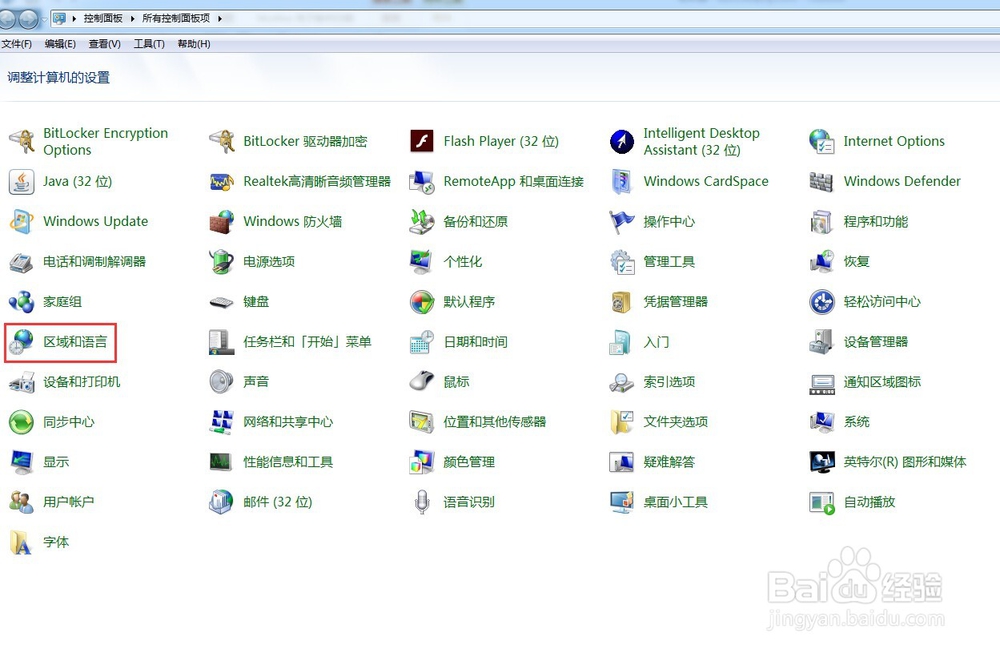Click the 字体 fonts folder icon
This screenshot has height=653, width=1000.
(x=22, y=542)
